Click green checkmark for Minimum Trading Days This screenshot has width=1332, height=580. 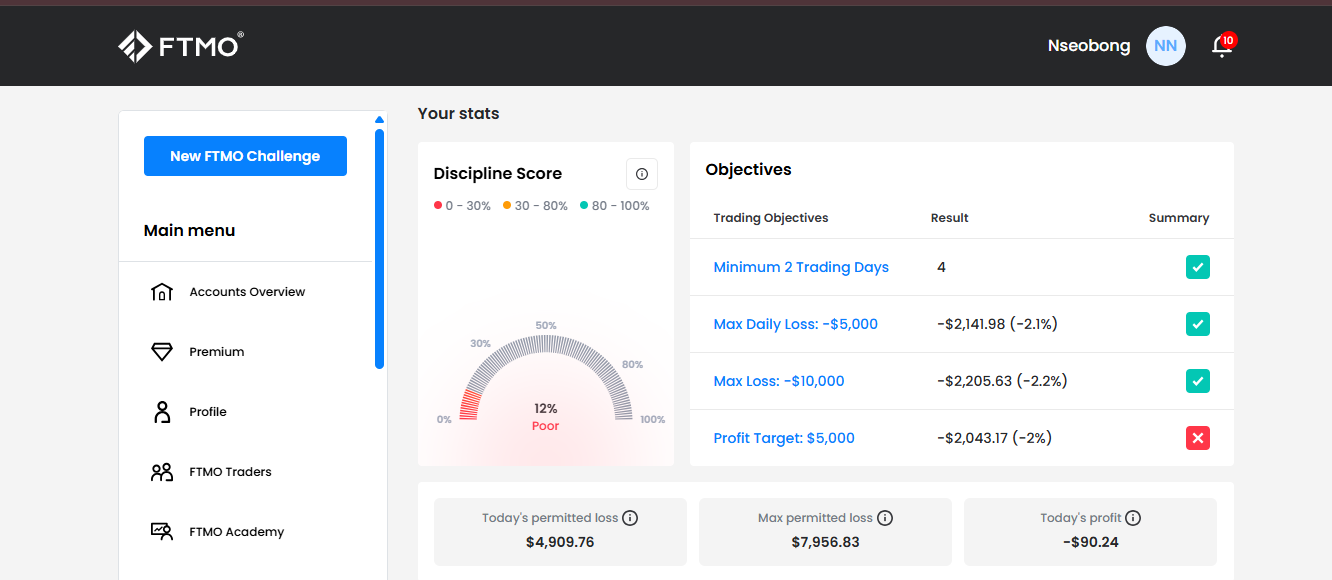coord(1198,267)
